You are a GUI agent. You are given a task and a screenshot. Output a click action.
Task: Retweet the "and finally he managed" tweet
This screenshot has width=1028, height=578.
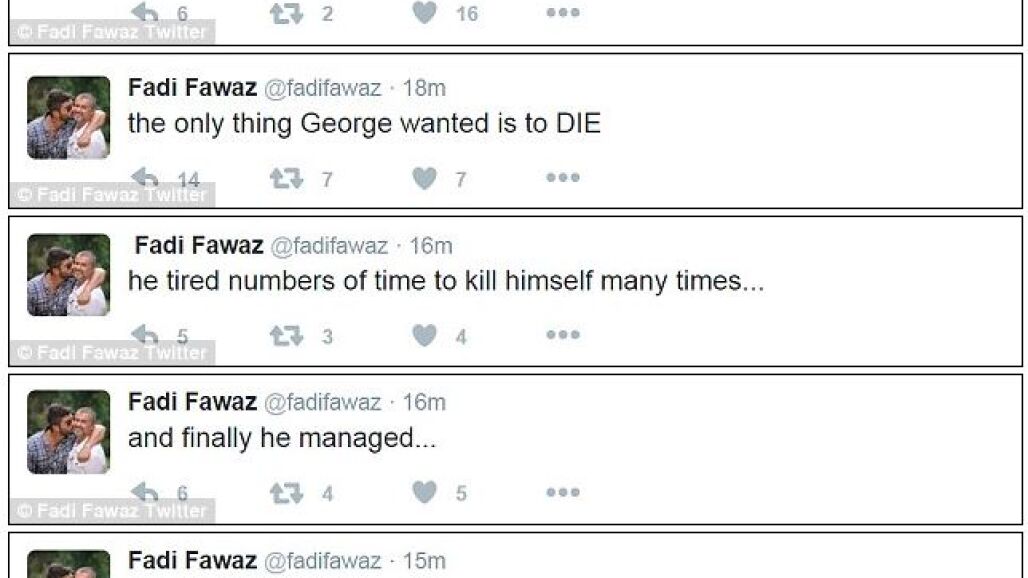click(285, 493)
